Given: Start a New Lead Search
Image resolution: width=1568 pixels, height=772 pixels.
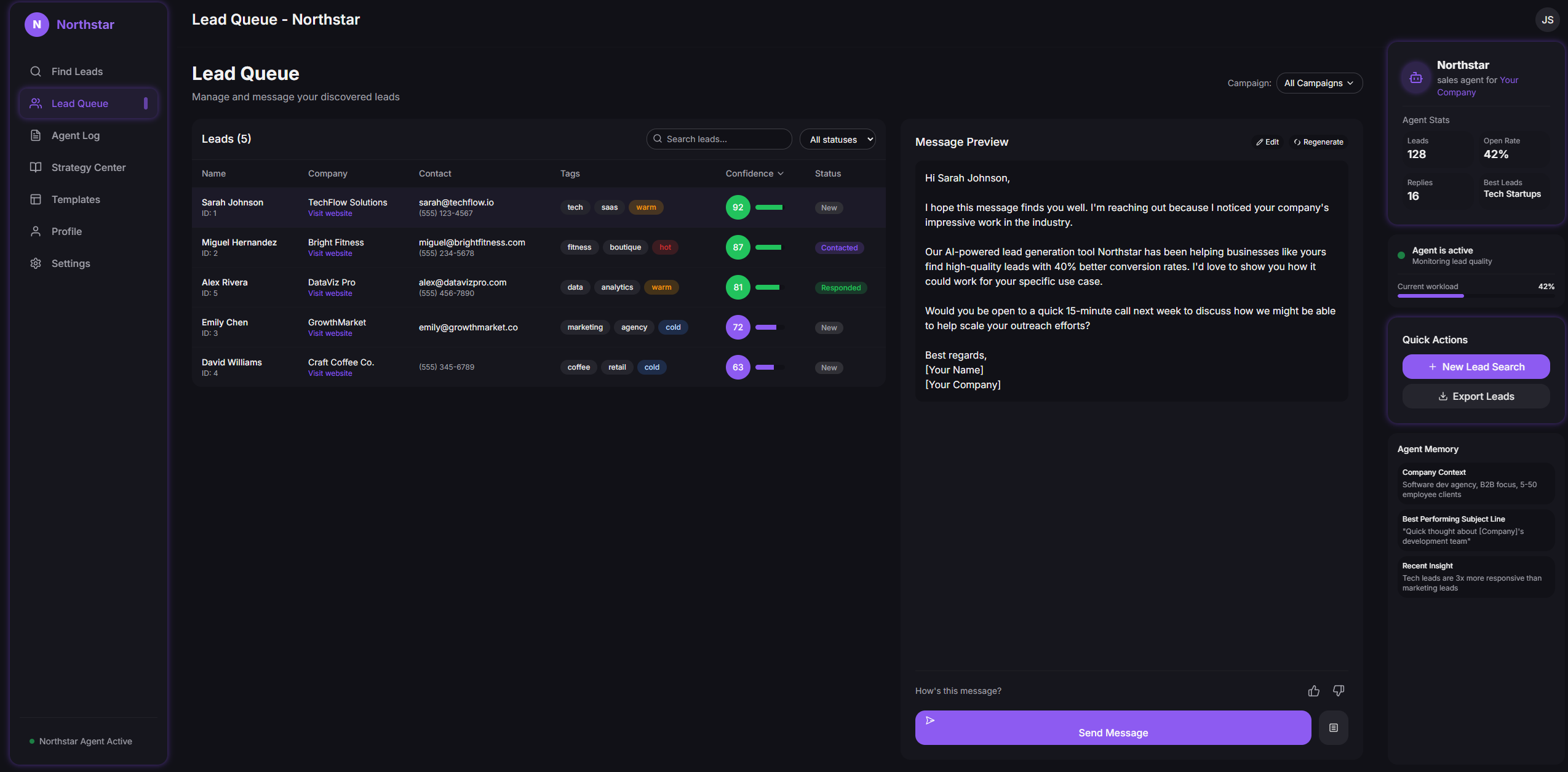Looking at the screenshot, I should pos(1475,366).
